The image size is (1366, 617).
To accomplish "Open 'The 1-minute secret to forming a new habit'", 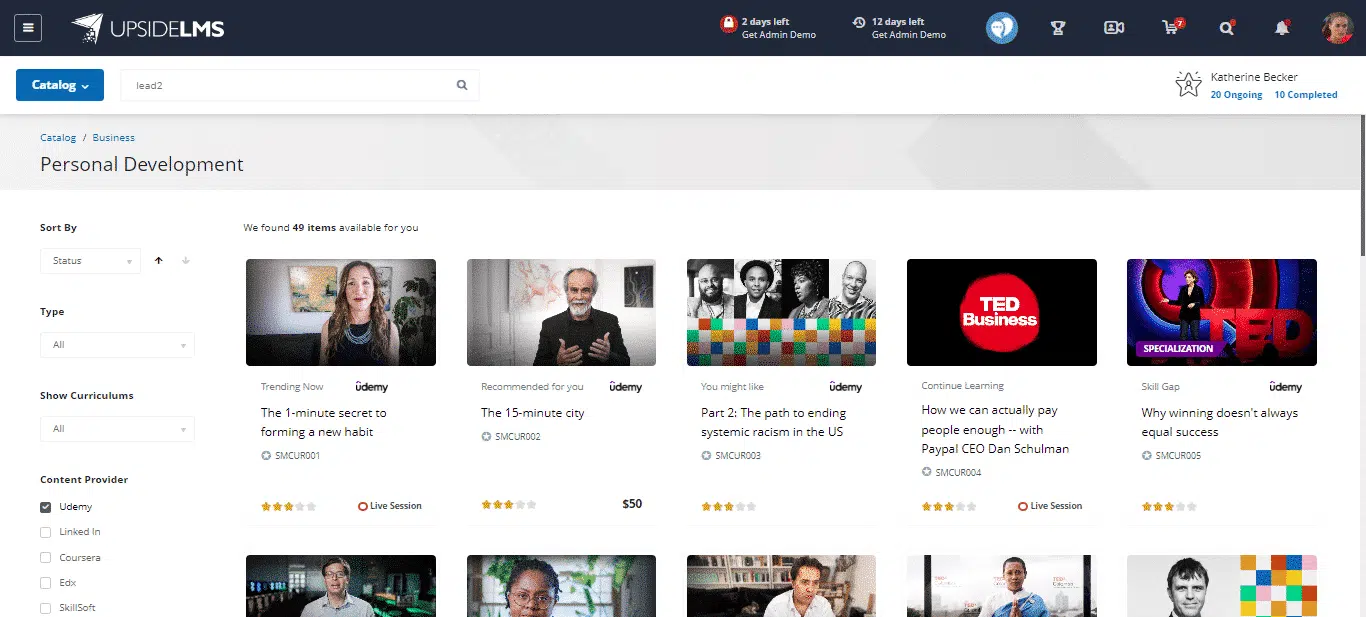I will click(x=324, y=422).
